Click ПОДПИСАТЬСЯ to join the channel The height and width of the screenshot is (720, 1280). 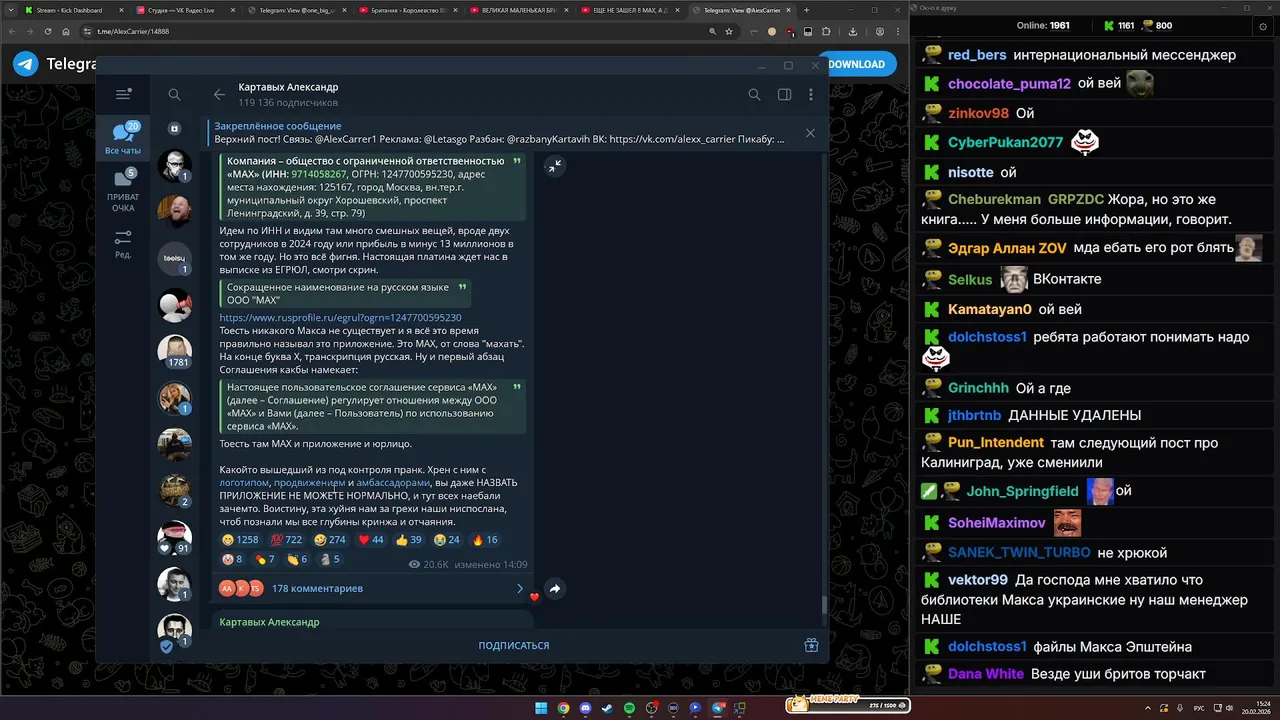[x=514, y=645]
